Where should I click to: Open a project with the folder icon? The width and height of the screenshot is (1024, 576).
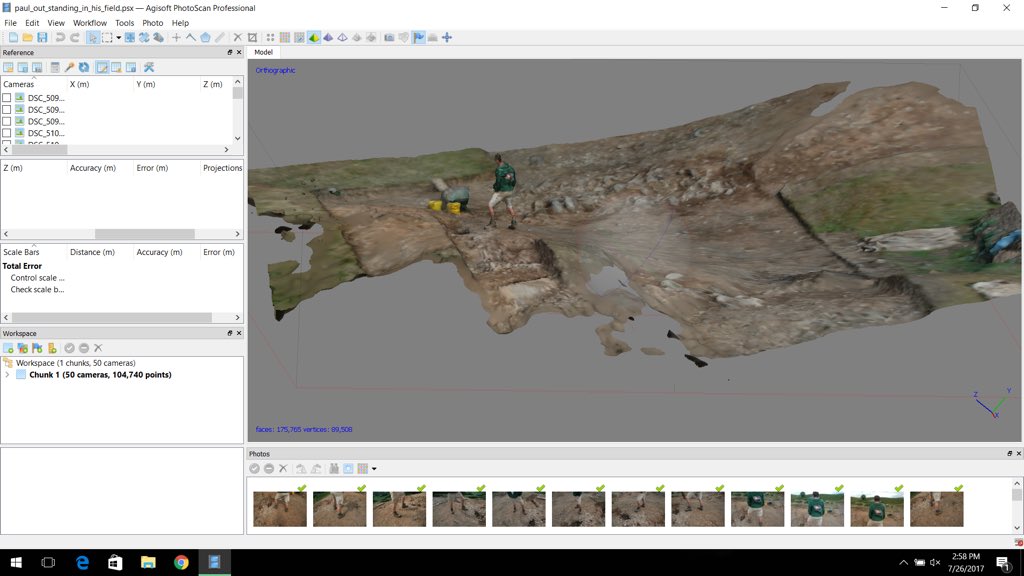[27, 38]
